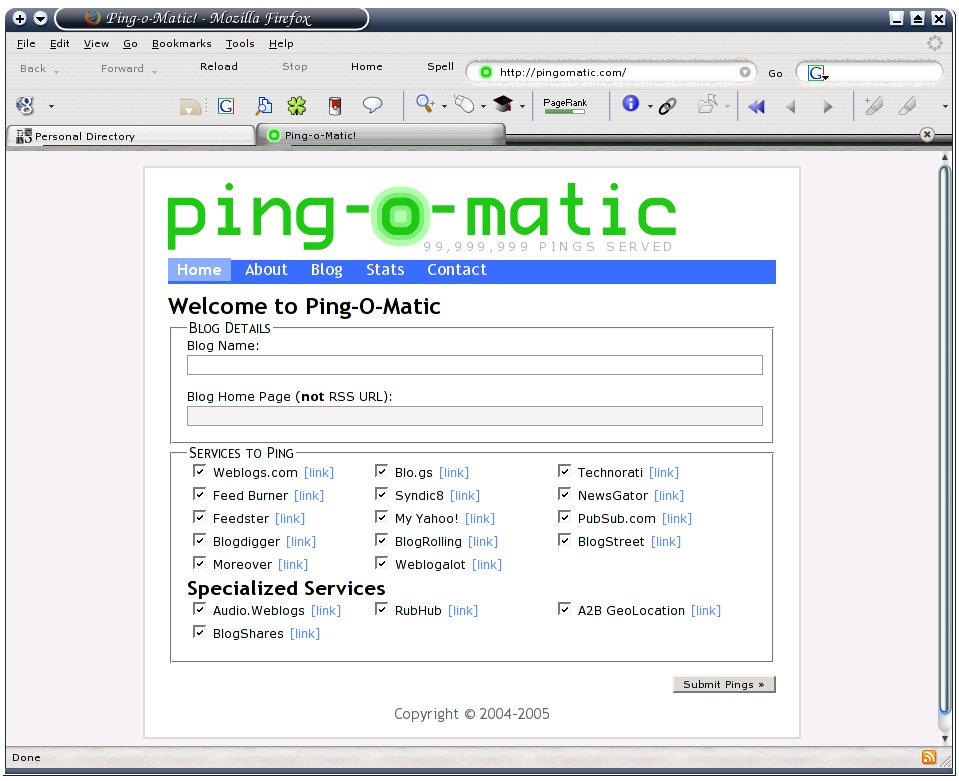This screenshot has width=959, height=781.
Task: Open the Bookmarks menu
Action: [182, 43]
